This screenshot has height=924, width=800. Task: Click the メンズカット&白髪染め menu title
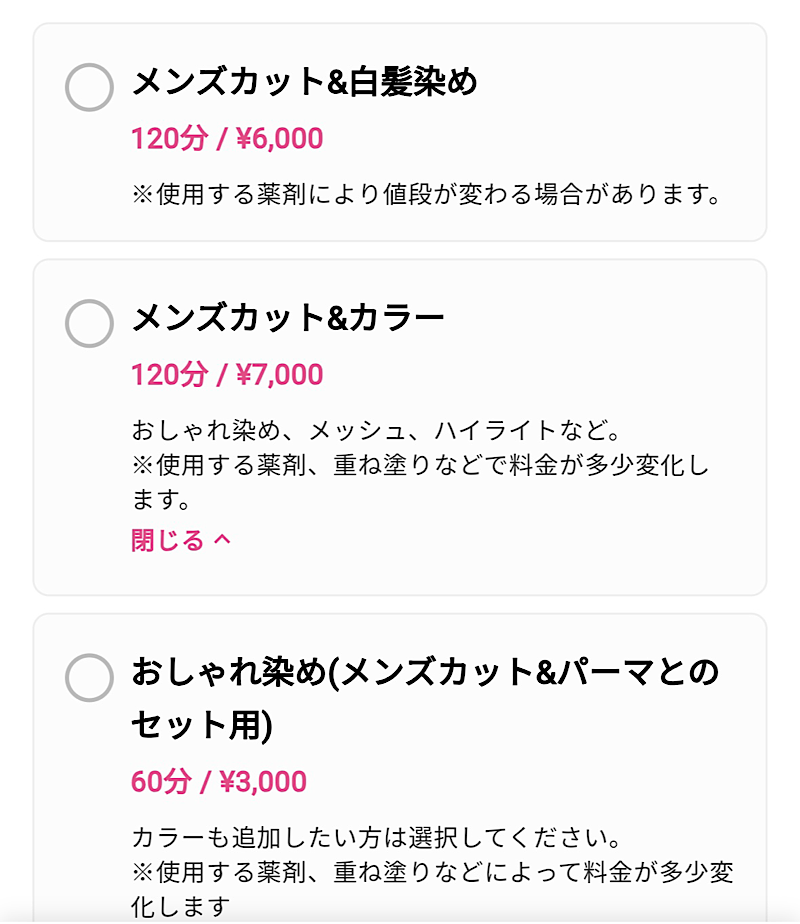(305, 82)
